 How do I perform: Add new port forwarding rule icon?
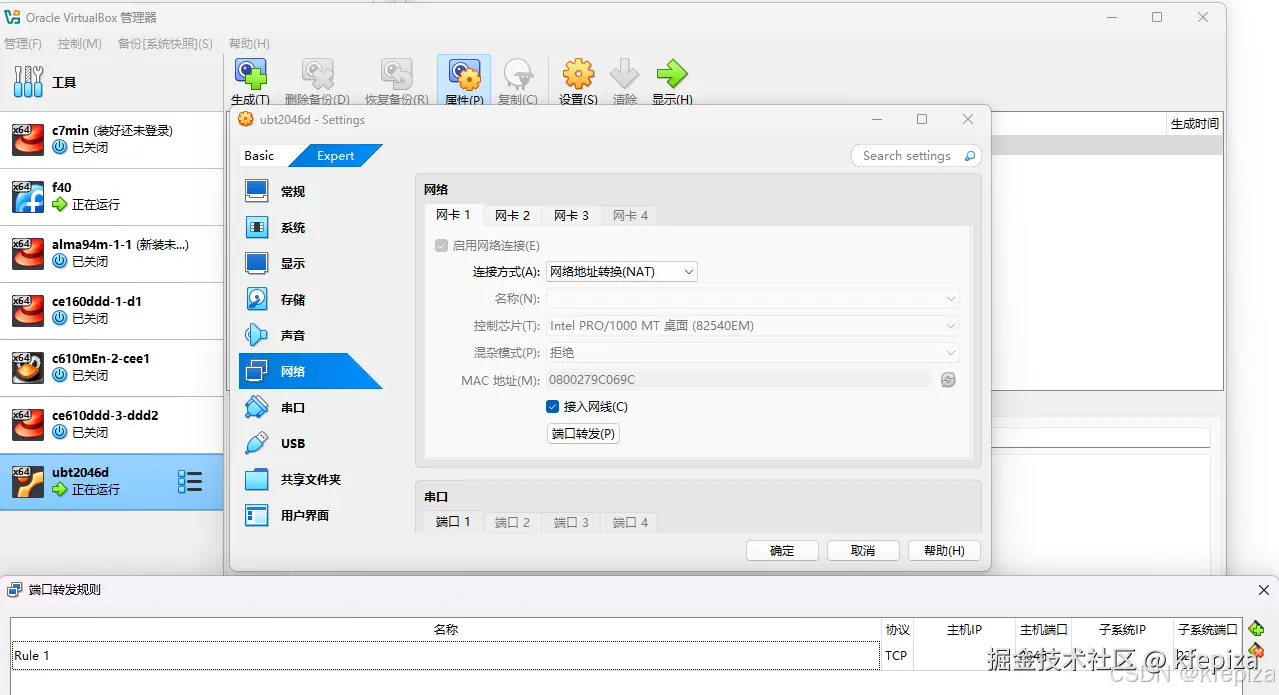(x=1257, y=628)
